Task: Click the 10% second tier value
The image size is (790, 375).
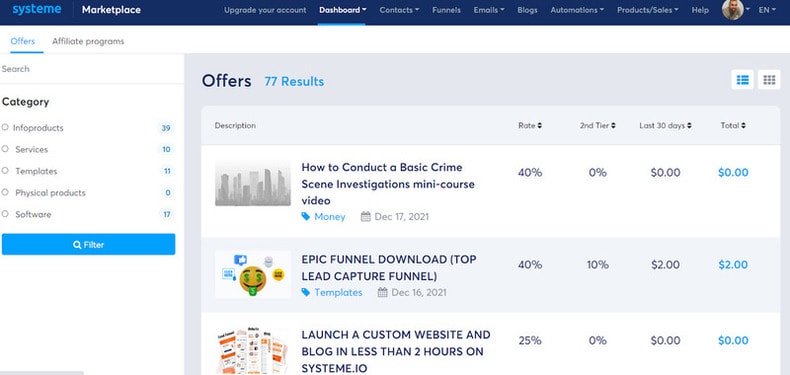Action: point(598,265)
